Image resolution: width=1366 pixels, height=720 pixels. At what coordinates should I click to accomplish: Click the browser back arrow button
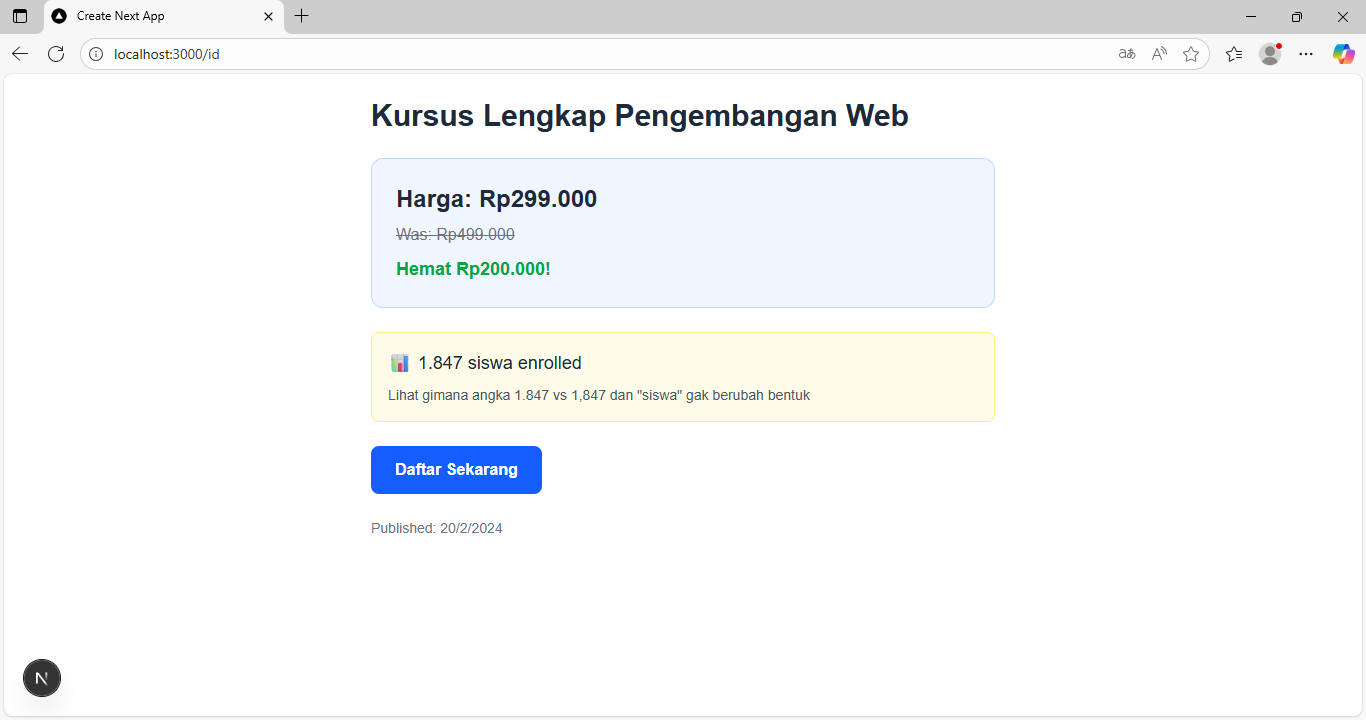tap(20, 54)
